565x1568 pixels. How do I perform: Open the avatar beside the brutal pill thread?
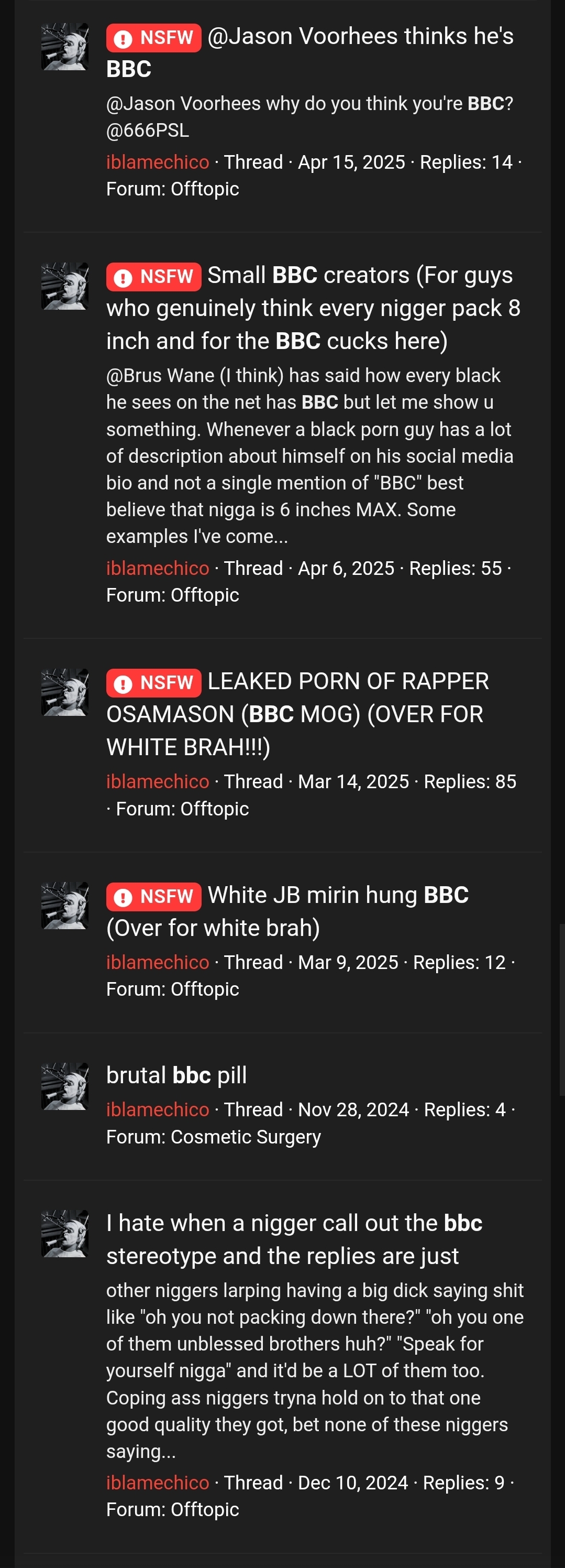(x=65, y=1086)
